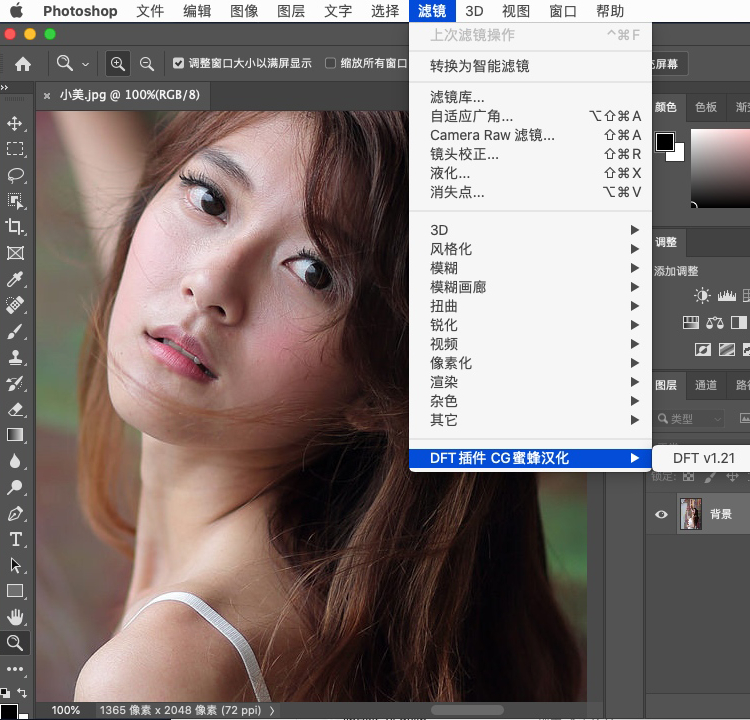Select the Move tool
The width and height of the screenshot is (750, 720).
(x=15, y=123)
